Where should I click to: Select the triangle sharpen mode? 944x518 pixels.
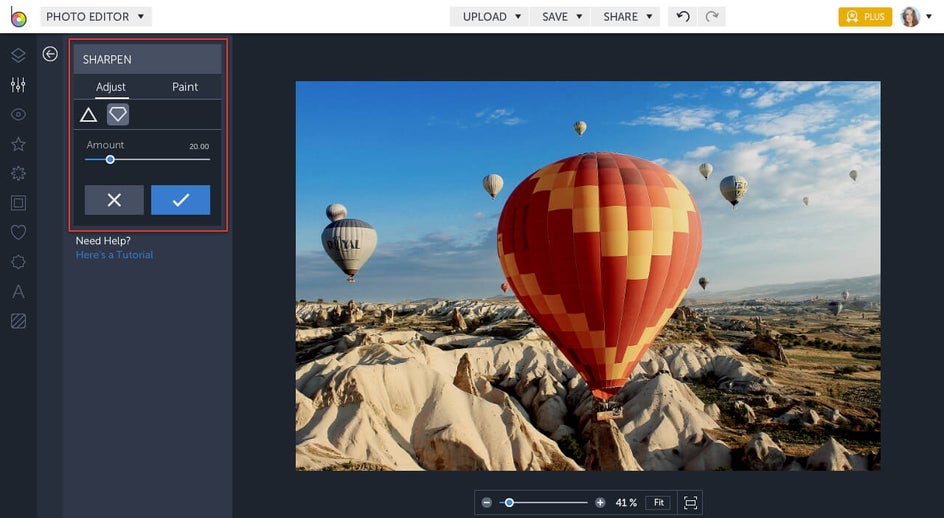(x=88, y=115)
